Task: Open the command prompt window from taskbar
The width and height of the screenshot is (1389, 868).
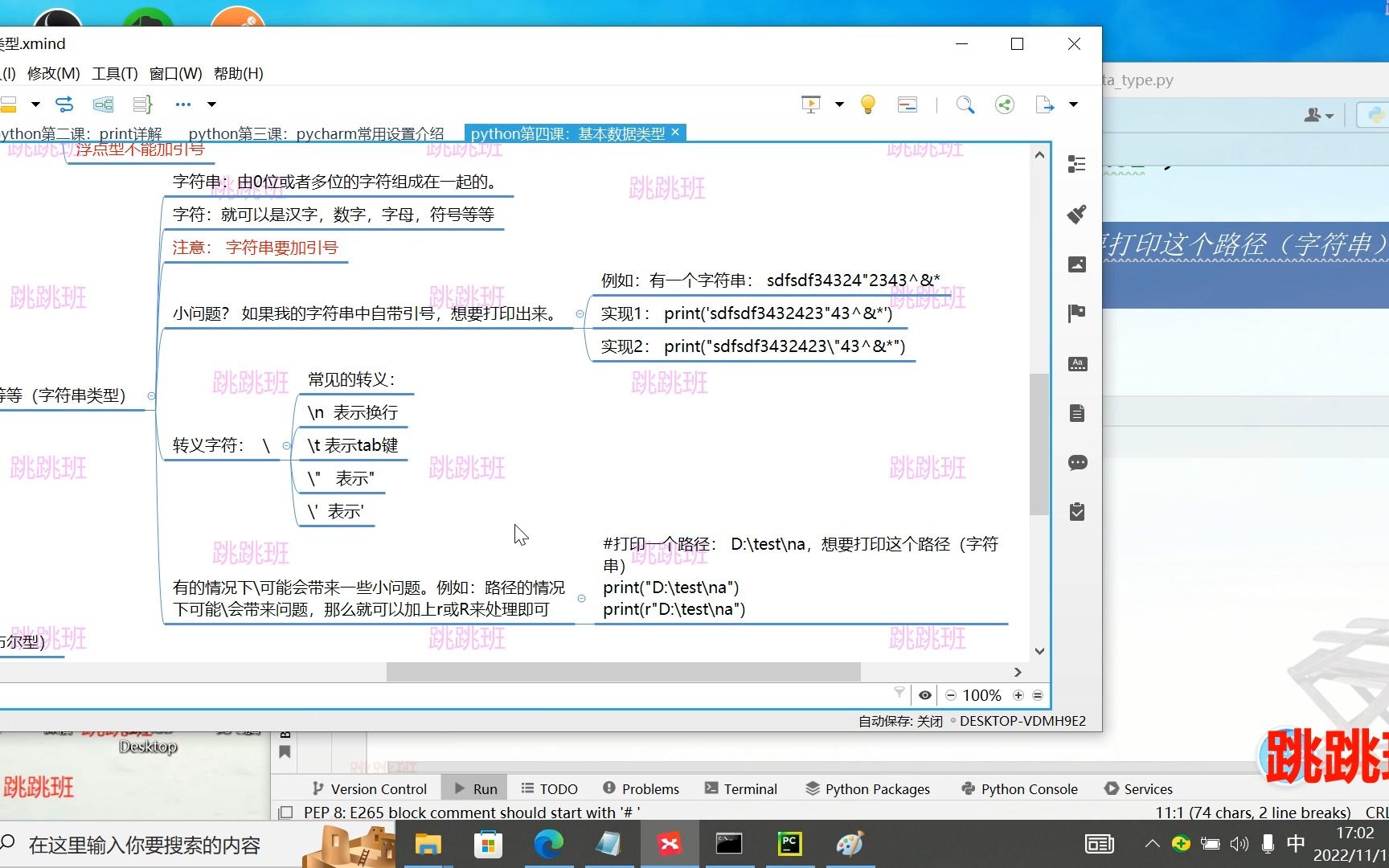Action: coord(729,844)
